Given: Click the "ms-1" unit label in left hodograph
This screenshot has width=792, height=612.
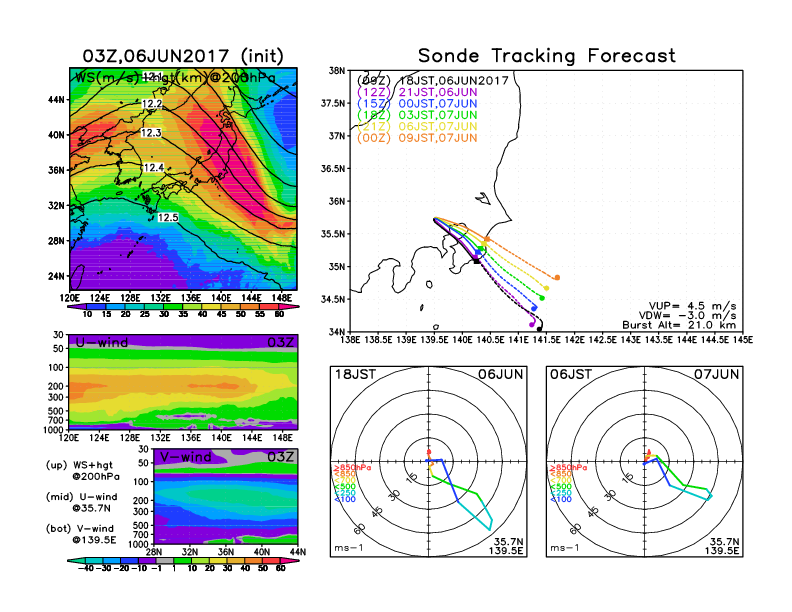Looking at the screenshot, I should pos(349,548).
